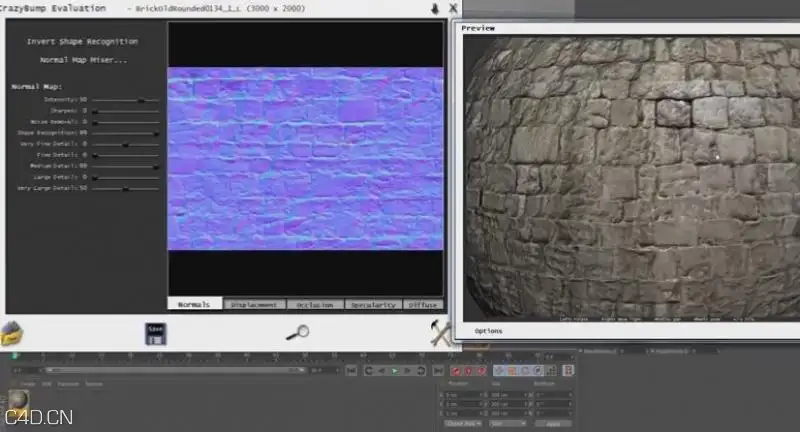
Task: Adjust the Noise Removal slider
Action: coord(126,122)
